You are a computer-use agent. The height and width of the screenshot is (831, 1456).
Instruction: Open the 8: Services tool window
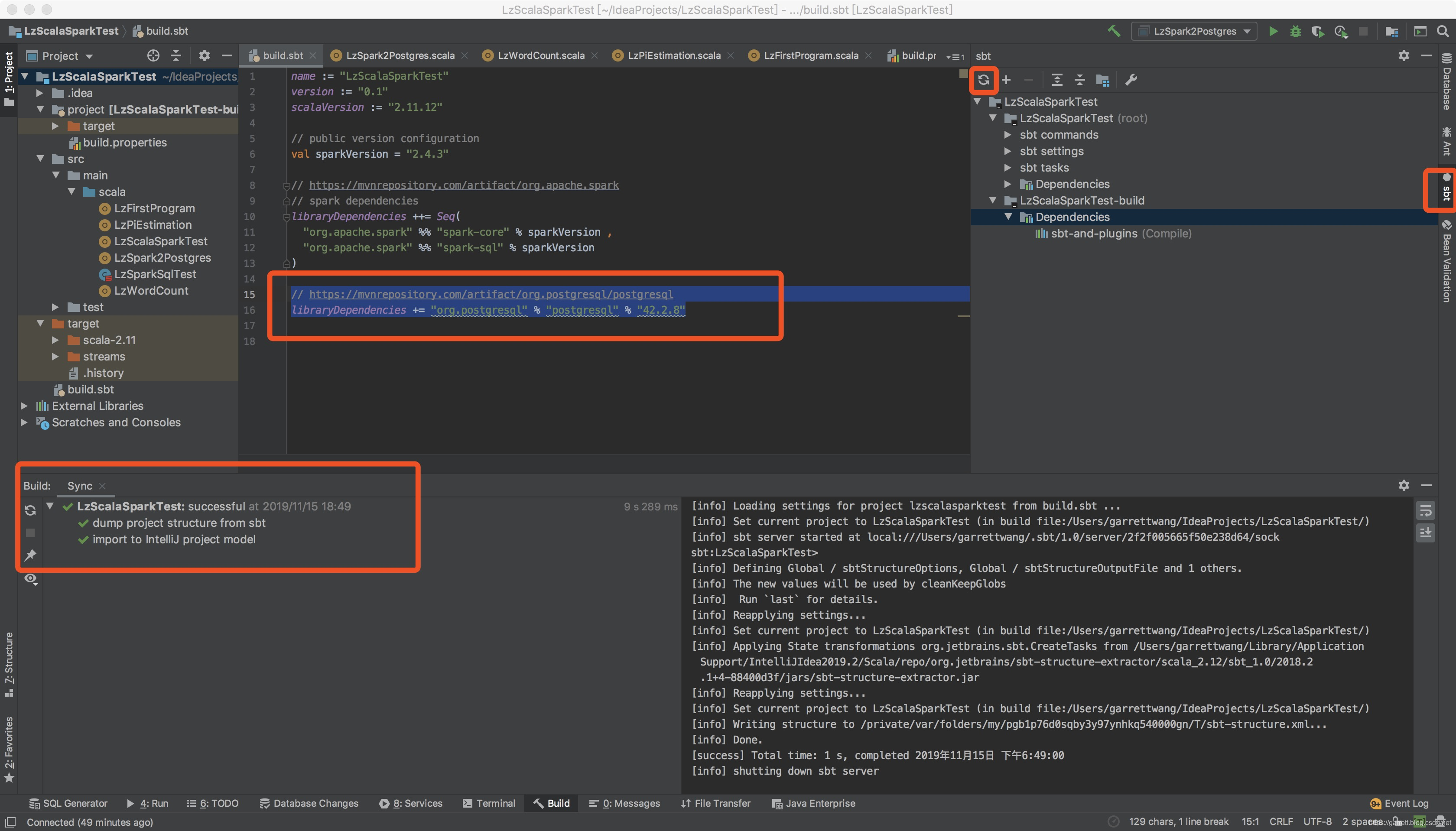tap(410, 804)
